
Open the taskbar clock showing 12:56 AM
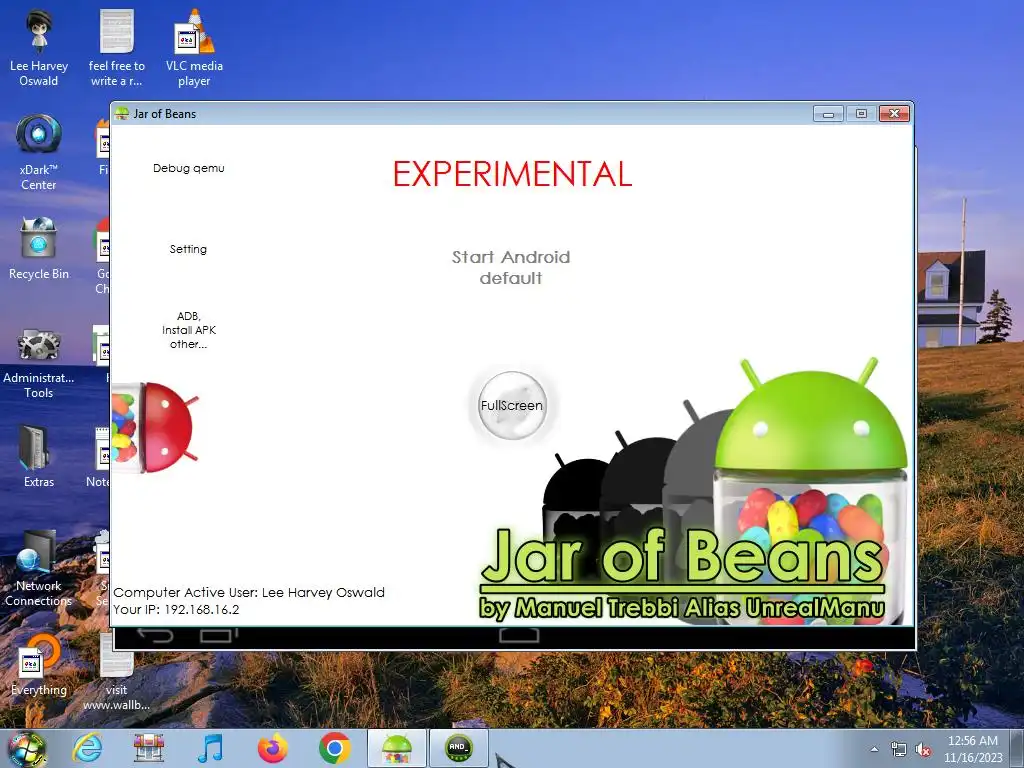[x=972, y=749]
